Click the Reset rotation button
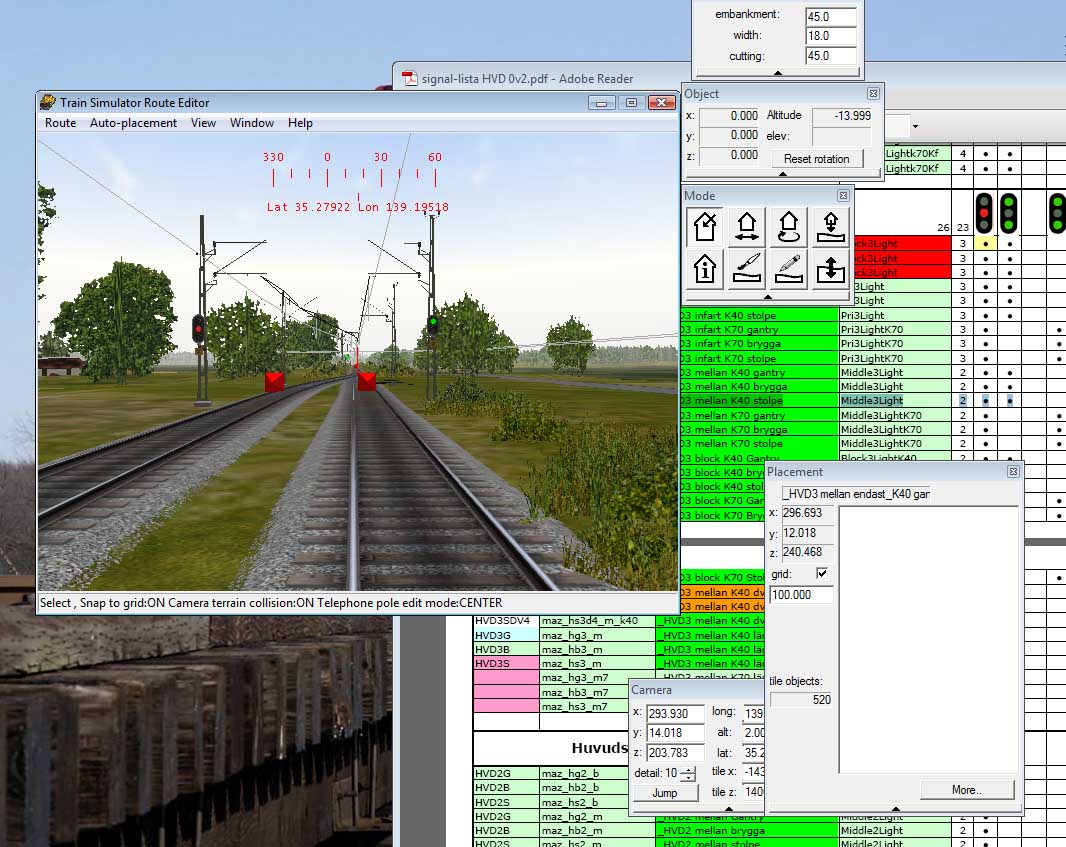The image size is (1066, 847). (x=816, y=159)
